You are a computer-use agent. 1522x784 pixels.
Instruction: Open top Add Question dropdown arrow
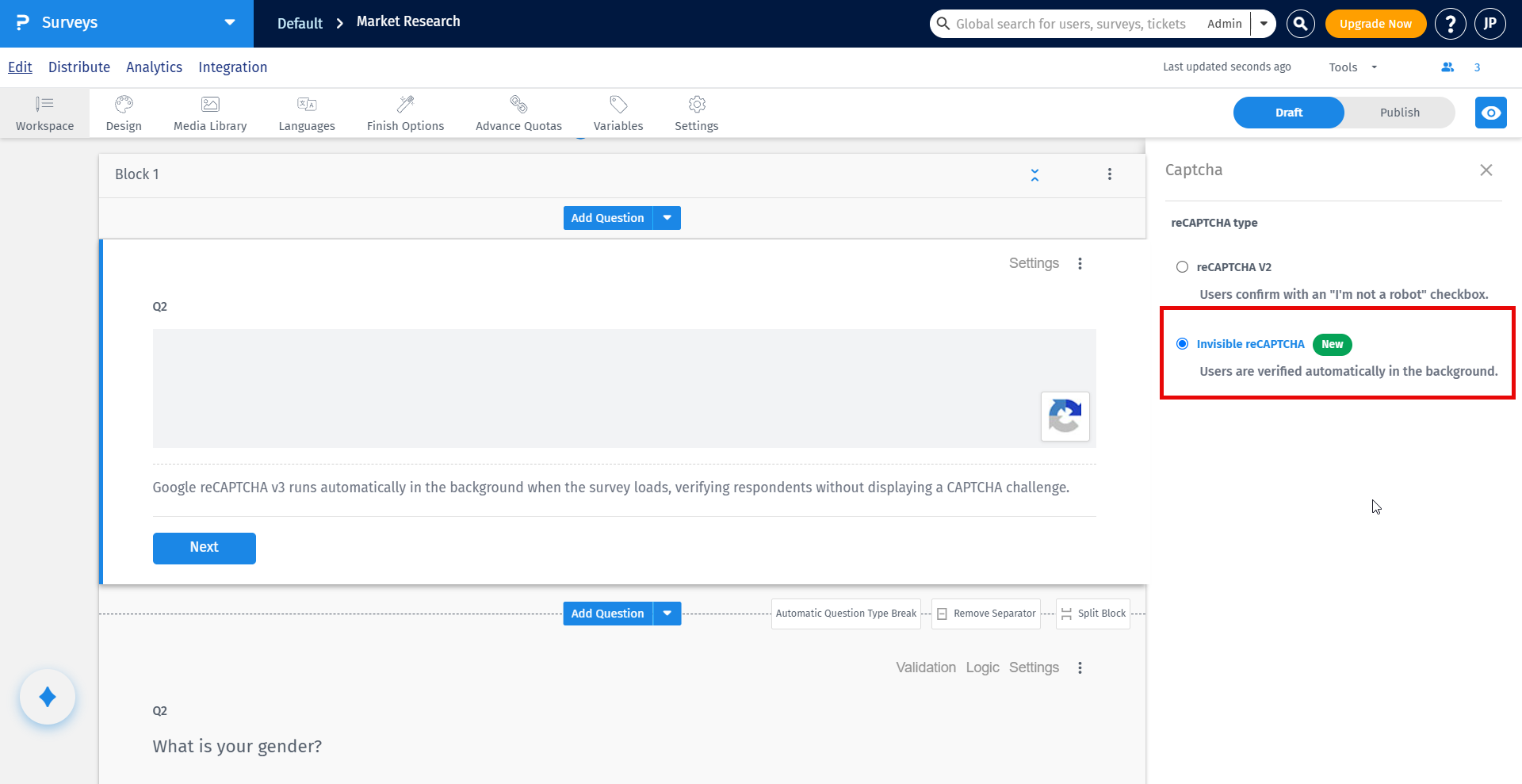667,218
